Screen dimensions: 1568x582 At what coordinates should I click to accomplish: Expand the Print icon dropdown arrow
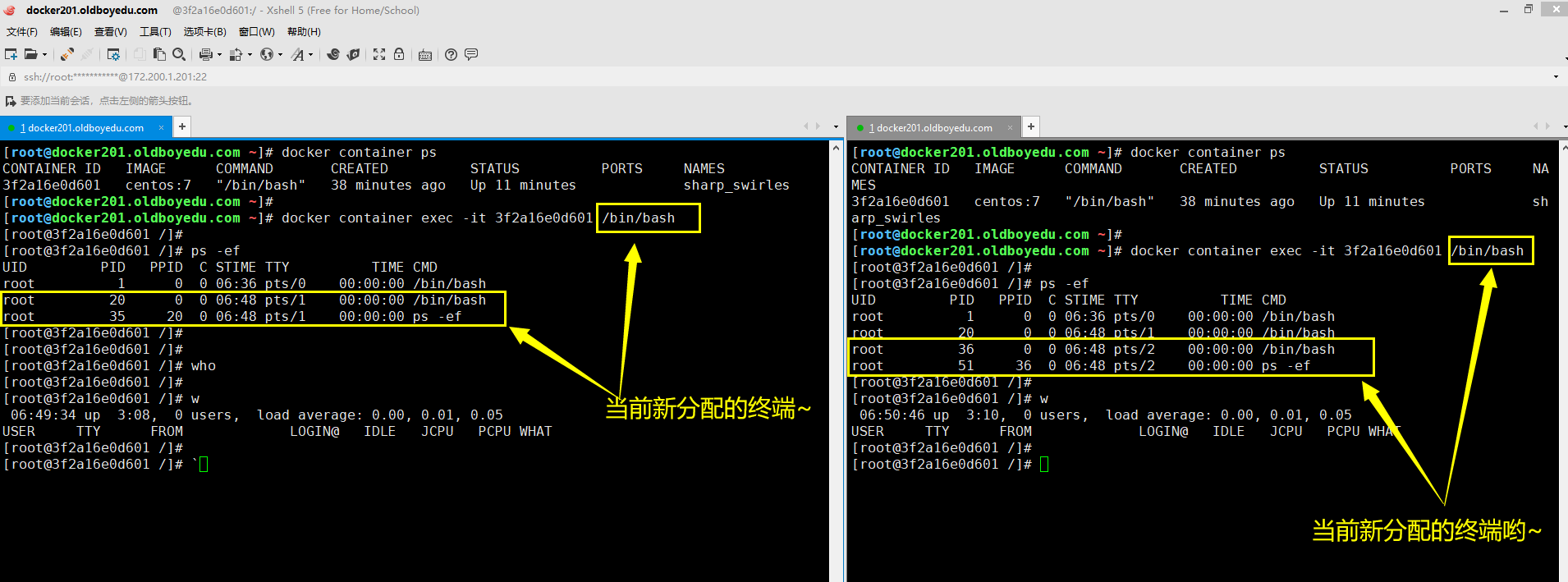coord(219,55)
